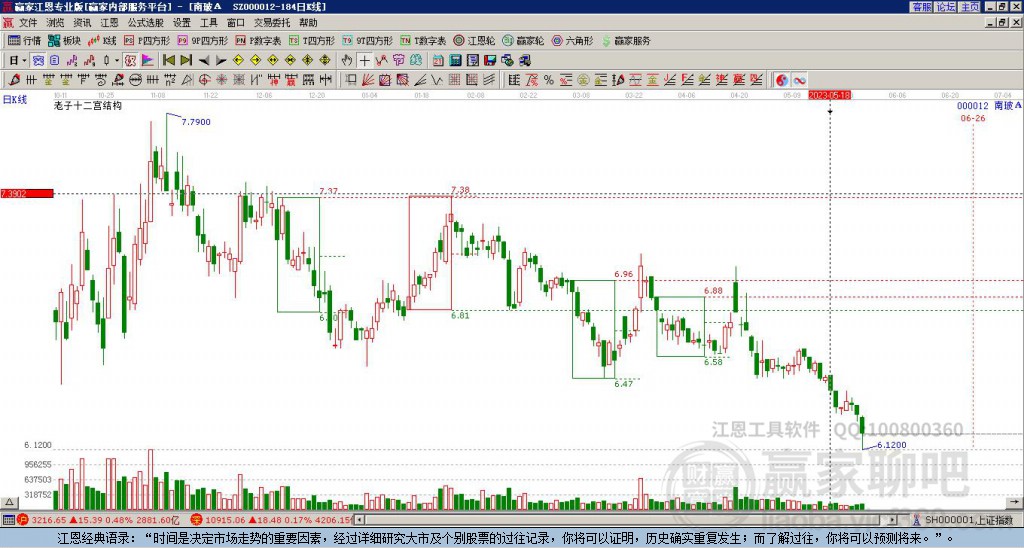Viewport: 1024px width, 548px height.
Task: Select the hand pan tool
Action: coord(347,60)
